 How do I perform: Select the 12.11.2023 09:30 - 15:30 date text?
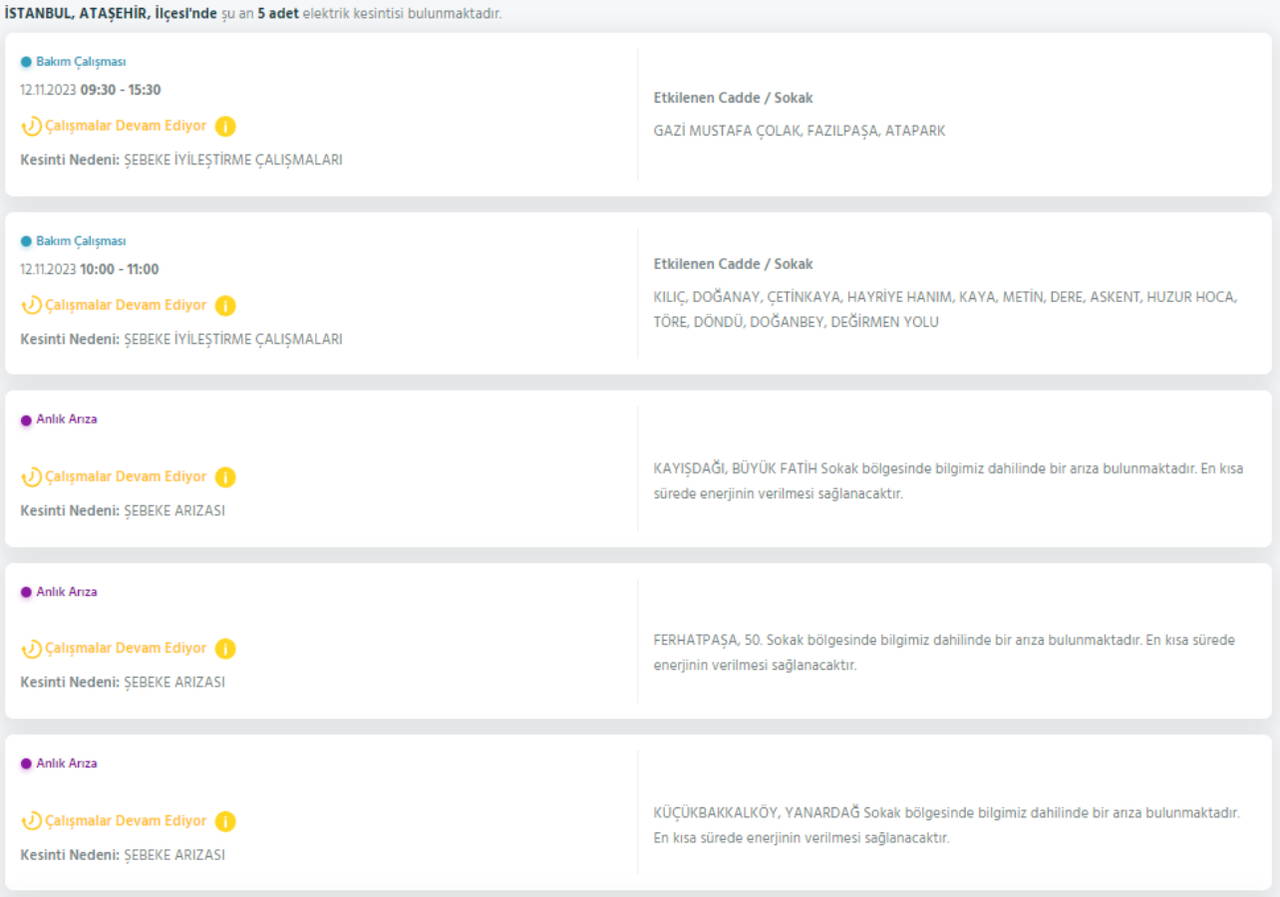coord(90,90)
